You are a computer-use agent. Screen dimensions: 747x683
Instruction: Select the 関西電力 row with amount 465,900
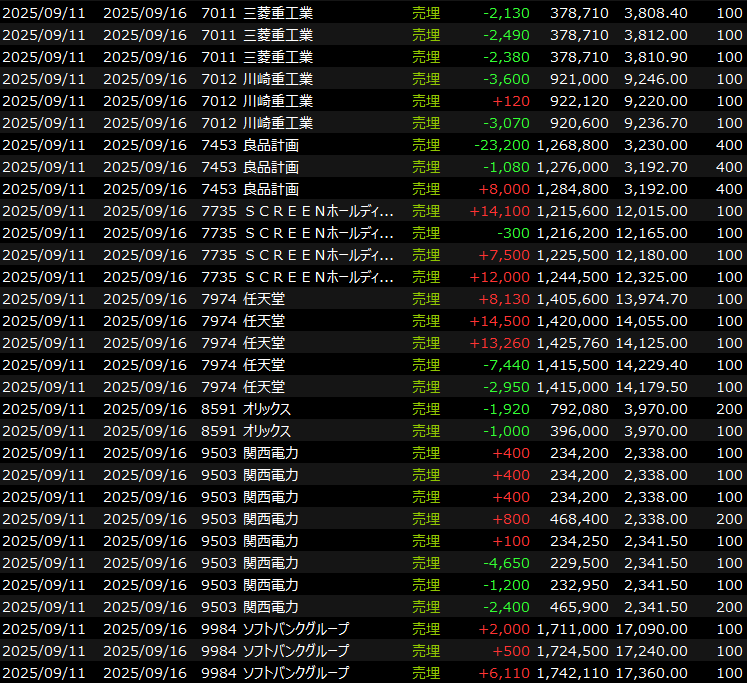[x=271, y=607]
